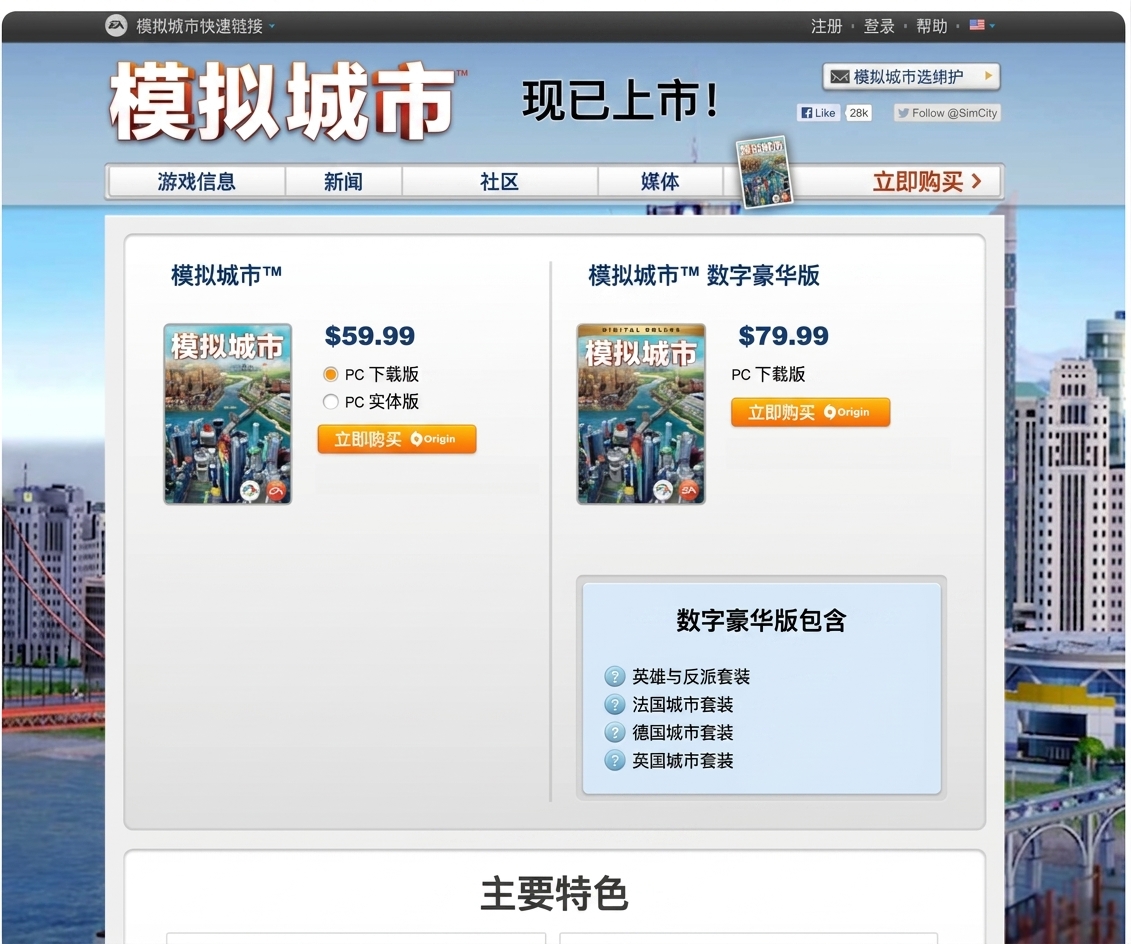
Task: Click the digital deluxe box cover image
Action: click(x=641, y=414)
